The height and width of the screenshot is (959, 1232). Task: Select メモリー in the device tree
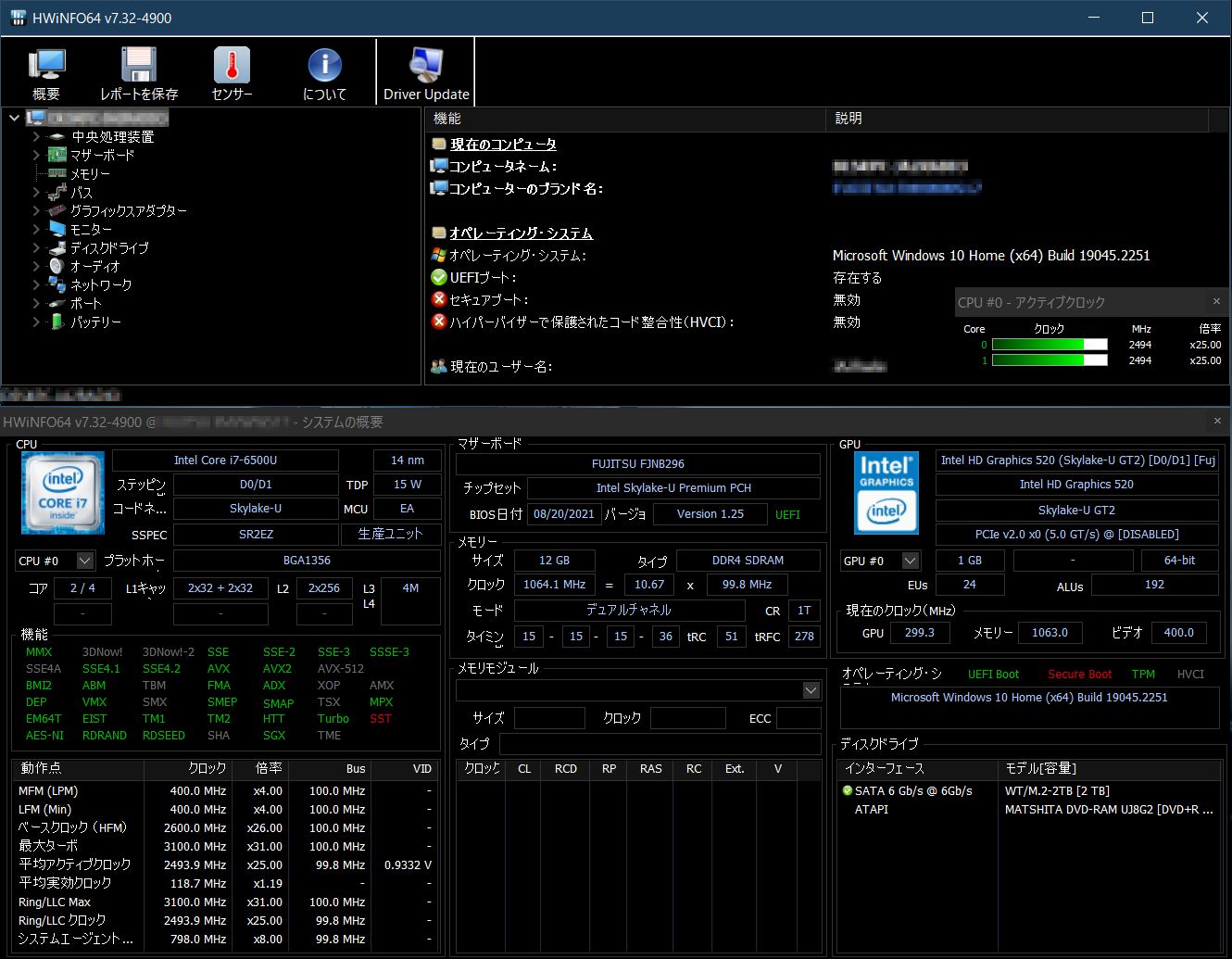[90, 174]
